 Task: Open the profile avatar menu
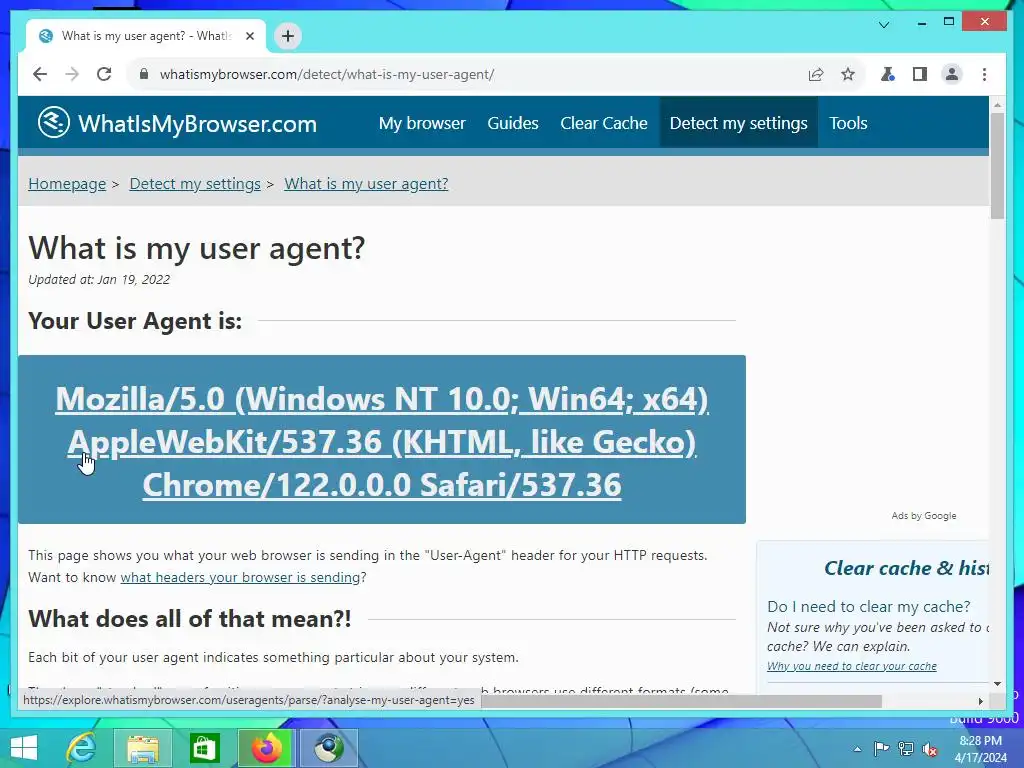pyautogui.click(x=952, y=74)
